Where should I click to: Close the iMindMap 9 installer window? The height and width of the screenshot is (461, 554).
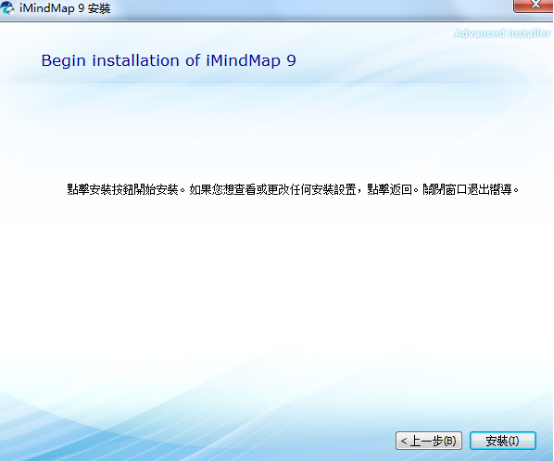(x=534, y=5)
